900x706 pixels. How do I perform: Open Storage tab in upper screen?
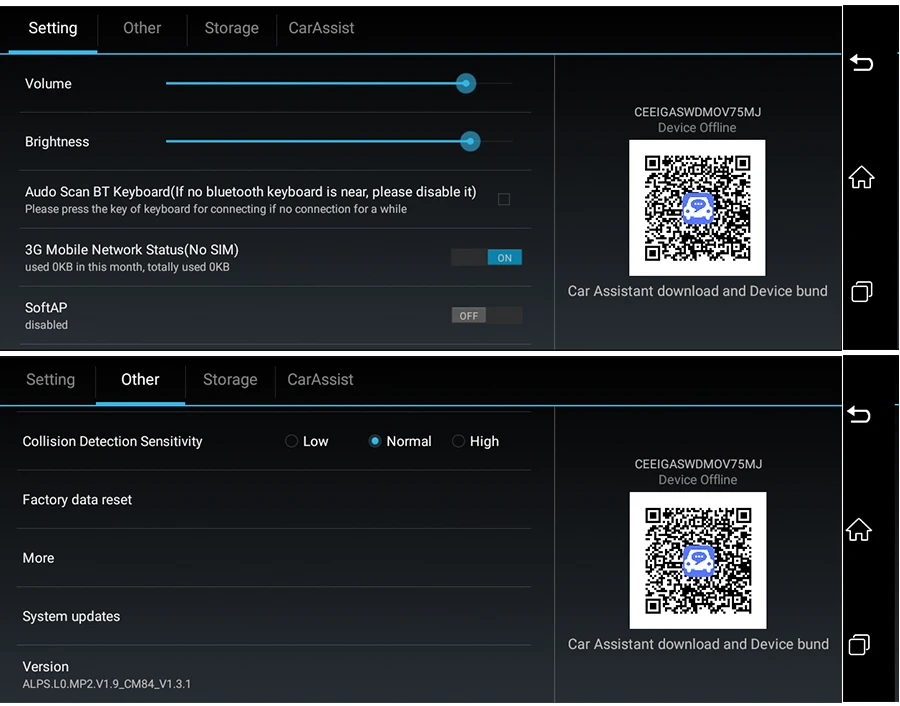231,28
